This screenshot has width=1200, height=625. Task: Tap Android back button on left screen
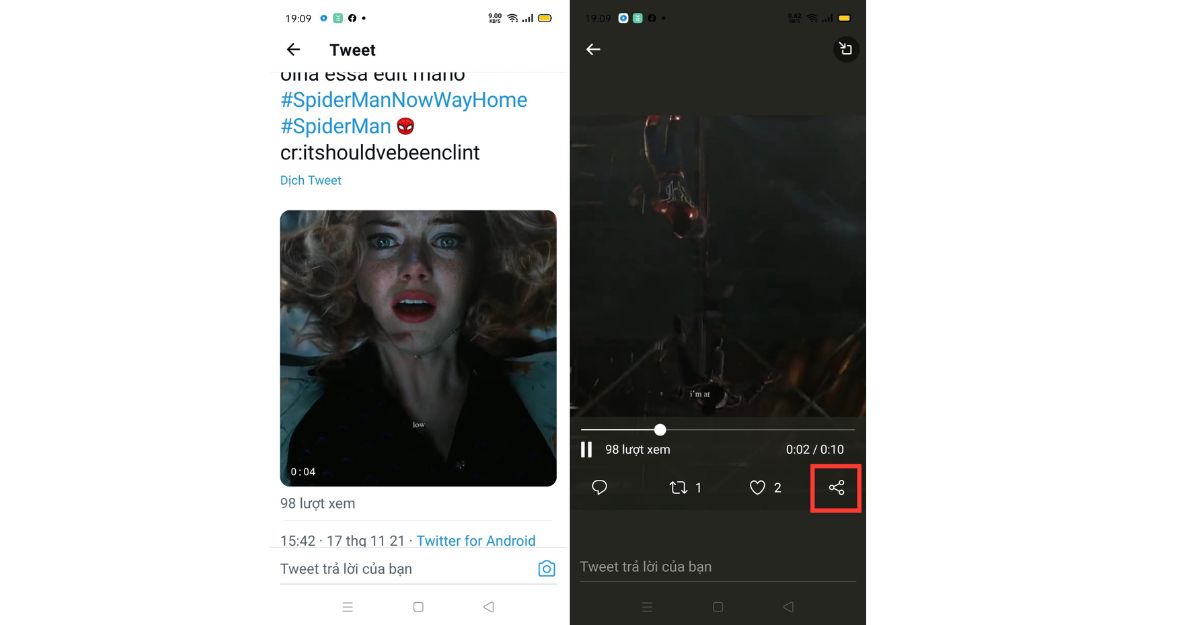pyautogui.click(x=488, y=607)
